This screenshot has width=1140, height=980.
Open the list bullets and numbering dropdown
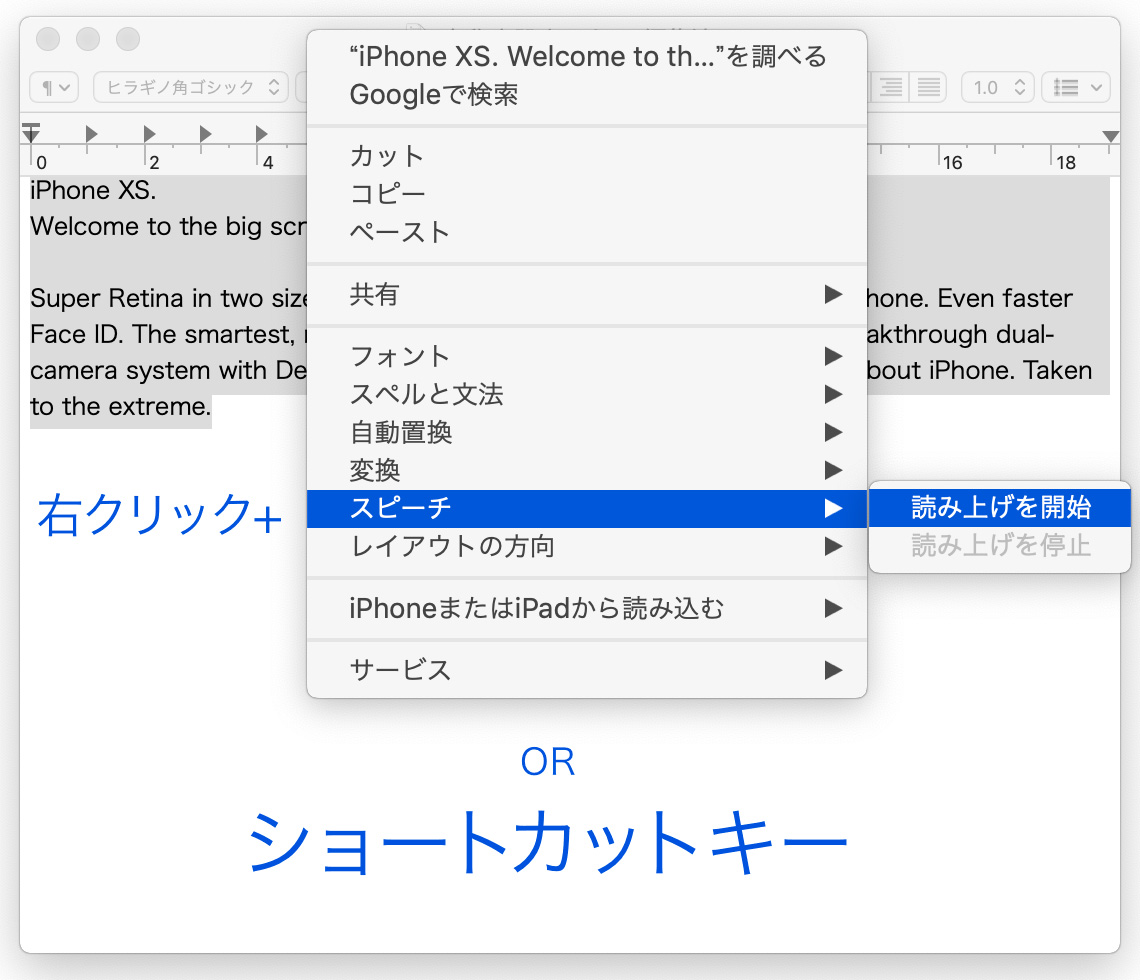(x=1076, y=88)
